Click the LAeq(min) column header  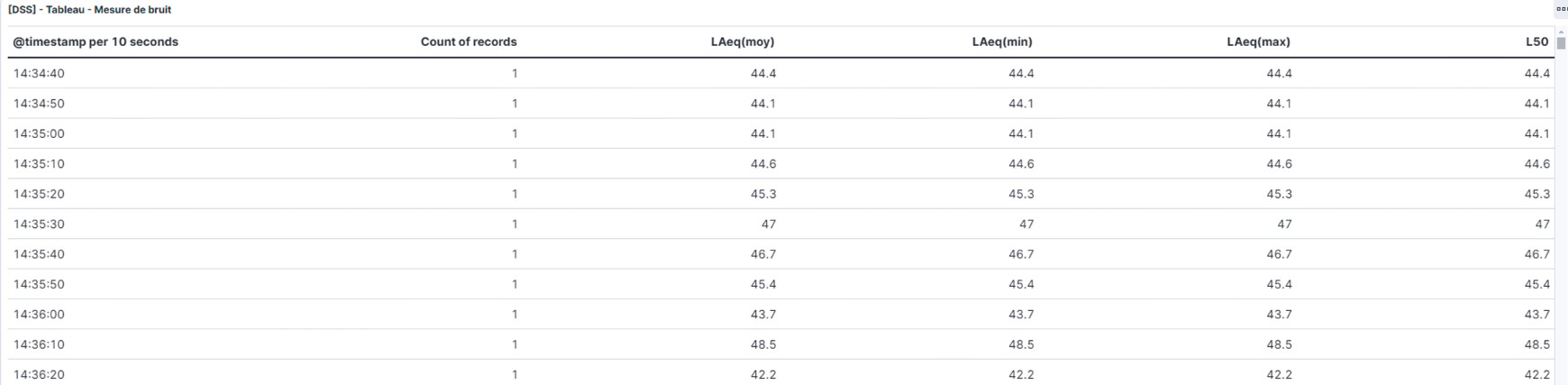pyautogui.click(x=1002, y=41)
